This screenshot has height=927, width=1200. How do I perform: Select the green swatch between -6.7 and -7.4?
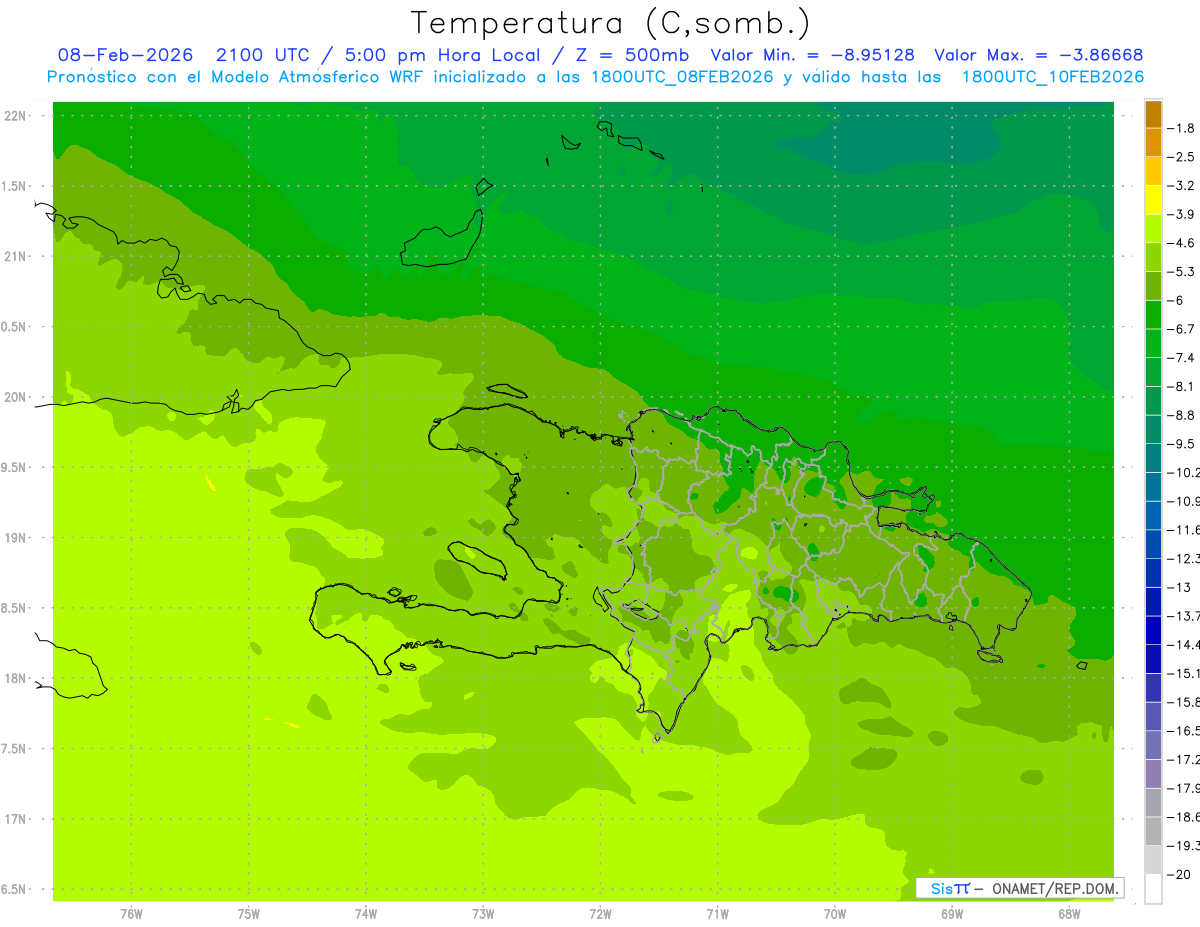(x=1153, y=343)
